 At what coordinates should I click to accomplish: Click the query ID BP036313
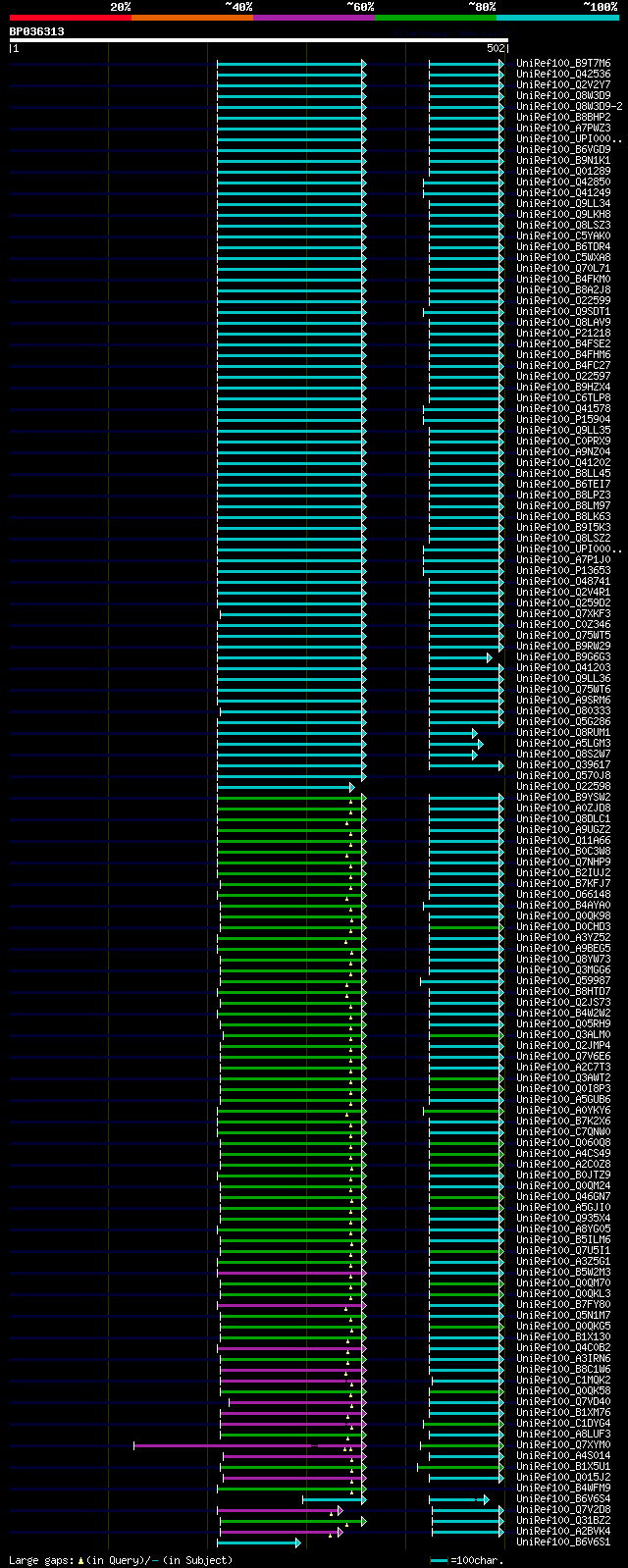click(x=37, y=31)
